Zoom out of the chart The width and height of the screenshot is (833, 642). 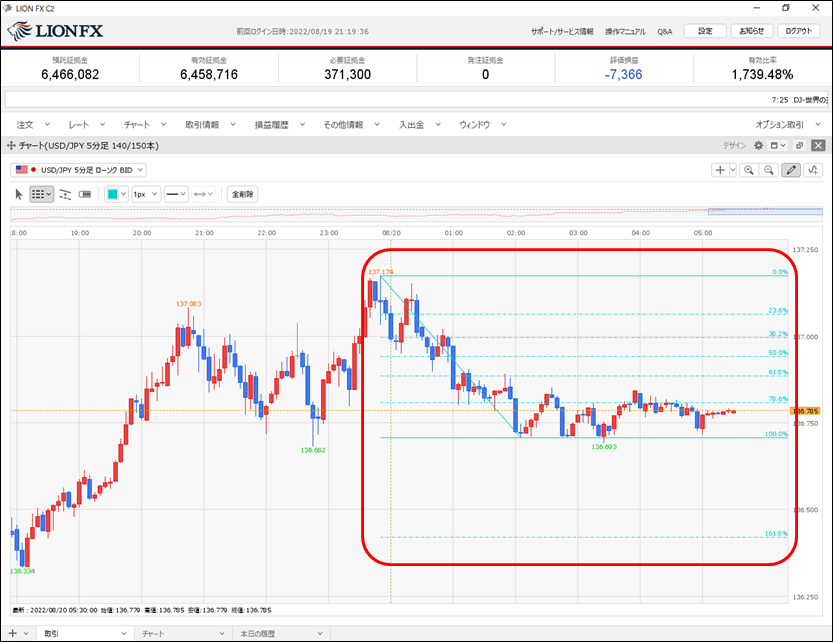[x=769, y=170]
